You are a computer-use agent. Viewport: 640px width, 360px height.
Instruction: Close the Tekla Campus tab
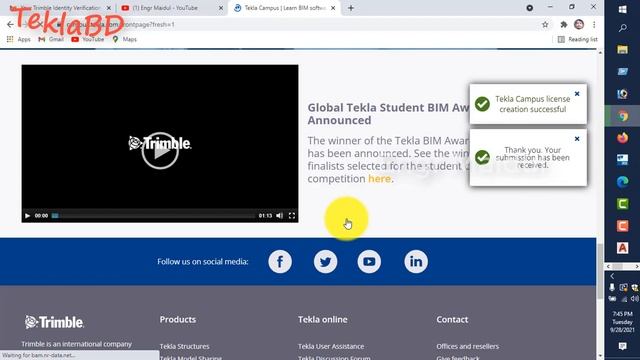point(333,8)
